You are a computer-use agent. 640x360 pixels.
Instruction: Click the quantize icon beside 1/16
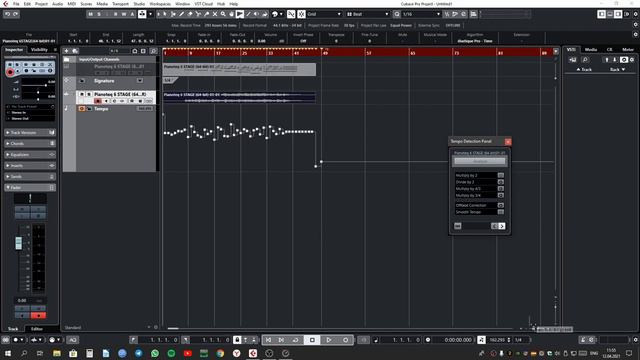397,14
